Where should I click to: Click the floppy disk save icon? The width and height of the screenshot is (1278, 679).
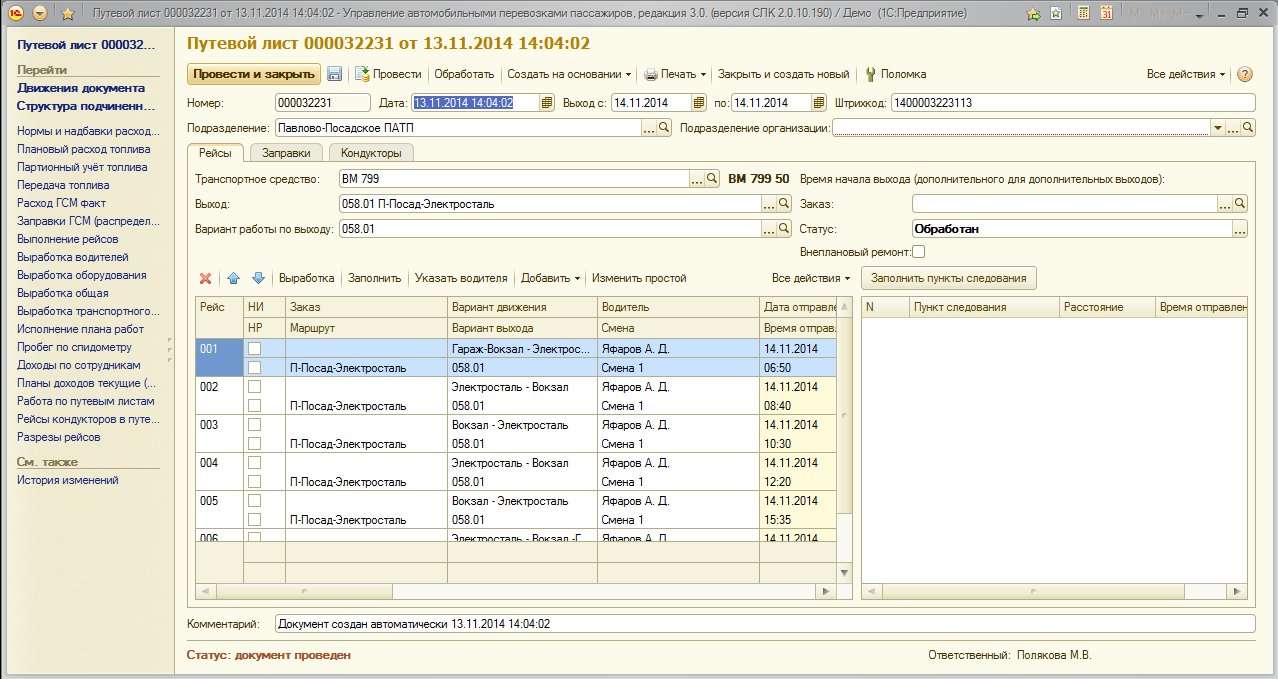click(x=335, y=74)
